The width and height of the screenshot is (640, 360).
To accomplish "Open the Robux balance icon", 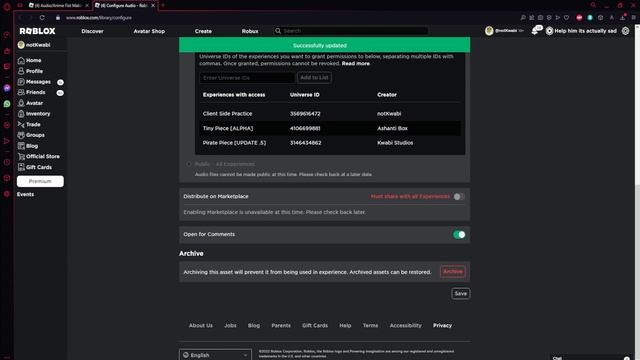I will point(549,31).
